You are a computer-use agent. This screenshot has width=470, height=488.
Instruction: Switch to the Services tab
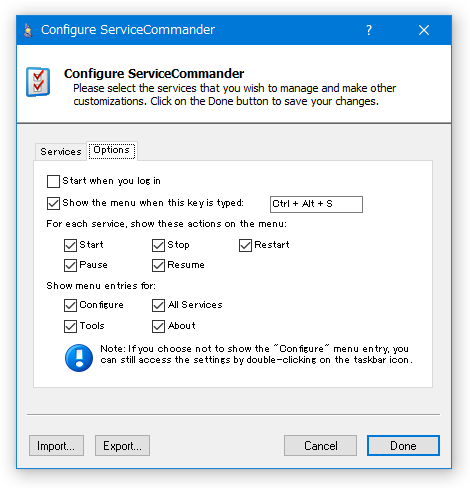click(61, 152)
